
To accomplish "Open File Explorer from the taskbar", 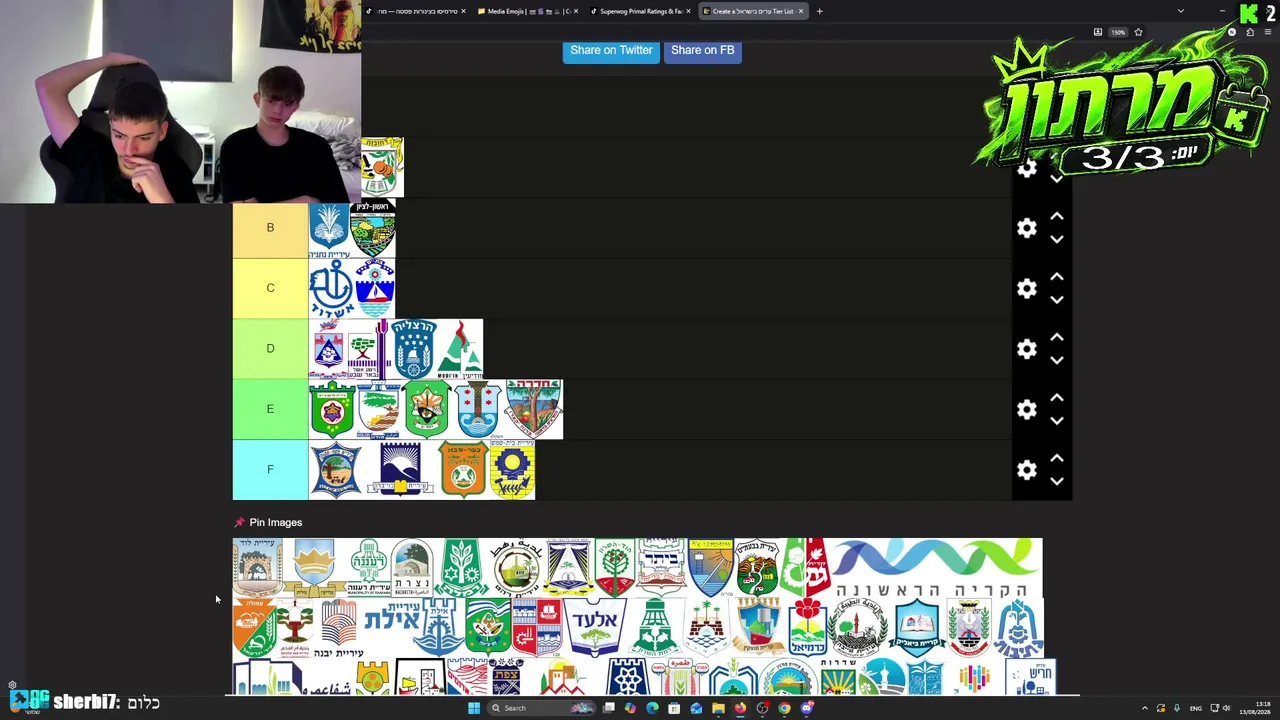I will pos(718,708).
